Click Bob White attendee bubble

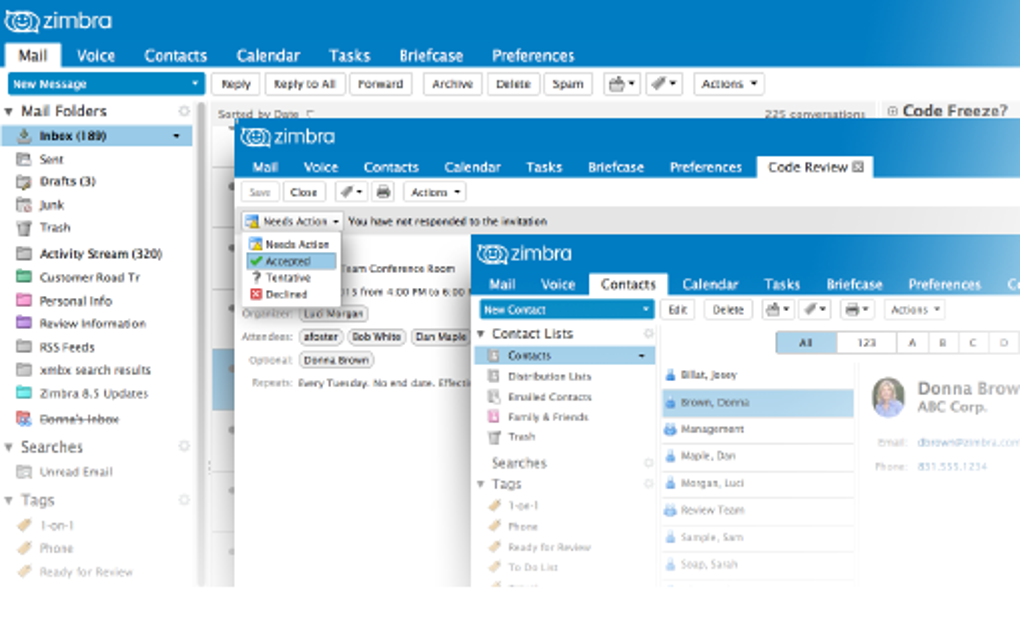coord(377,337)
